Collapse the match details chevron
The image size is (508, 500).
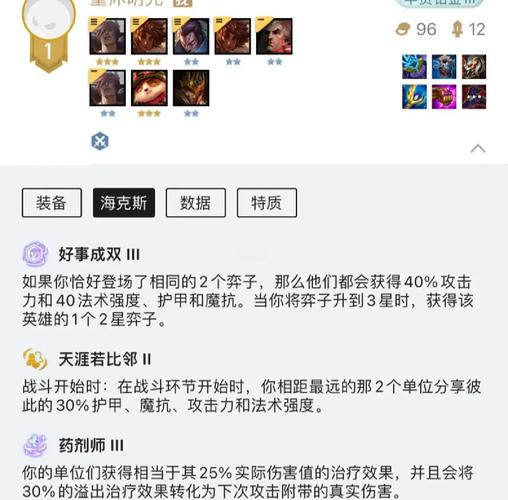[478, 149]
